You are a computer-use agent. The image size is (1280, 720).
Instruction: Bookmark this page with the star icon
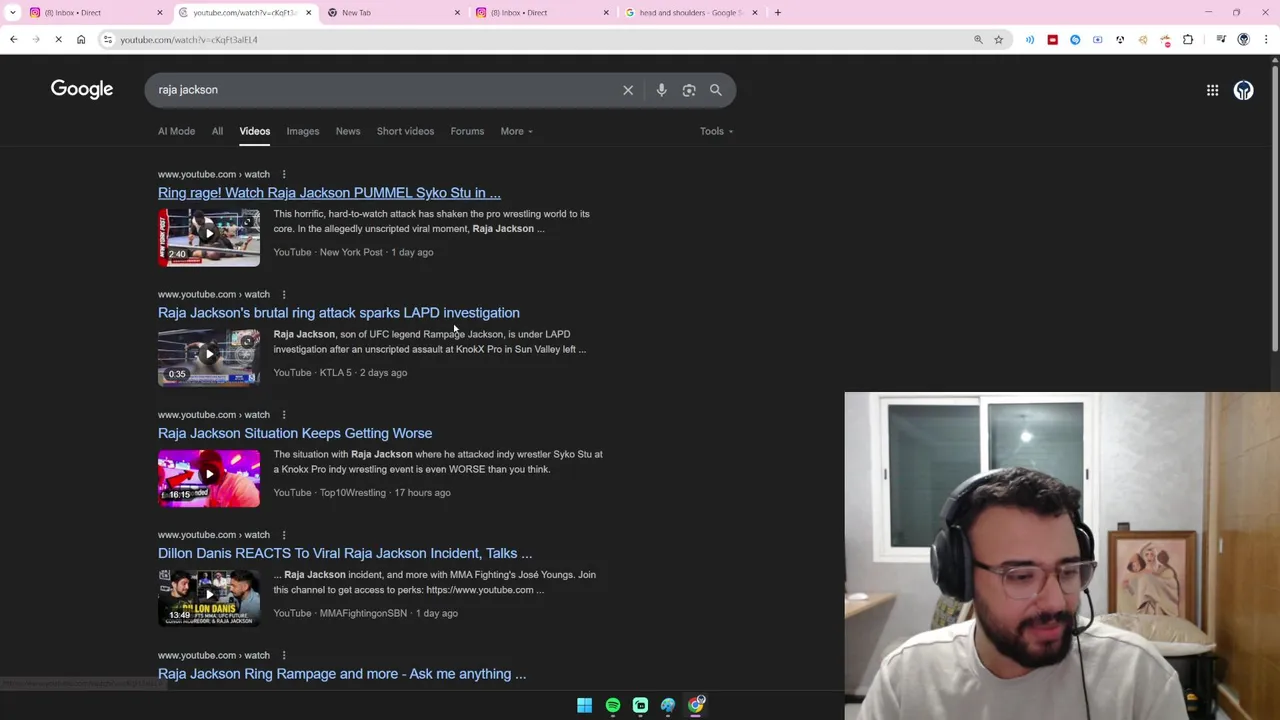(998, 39)
